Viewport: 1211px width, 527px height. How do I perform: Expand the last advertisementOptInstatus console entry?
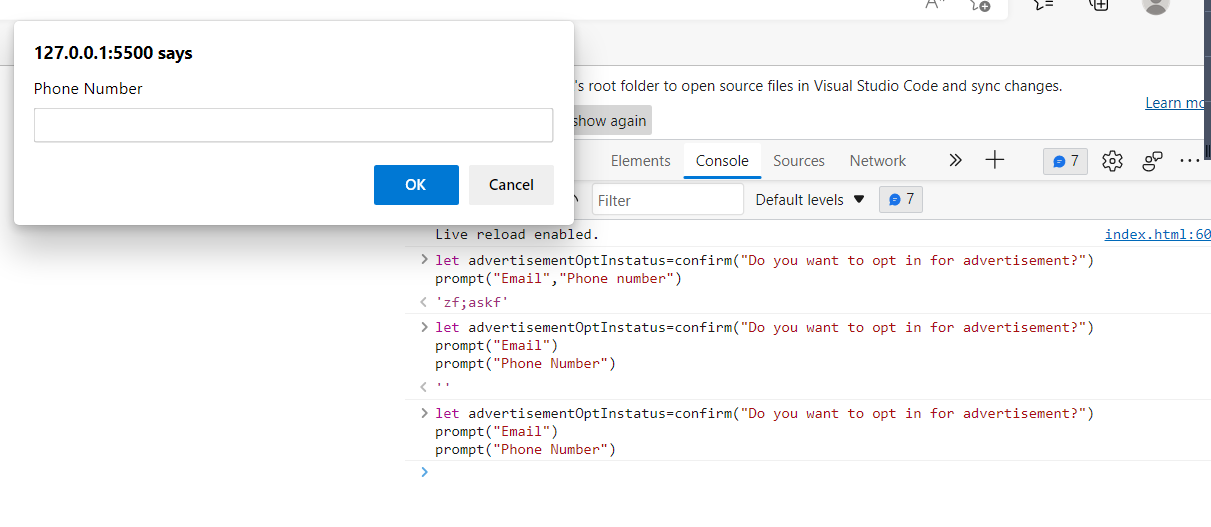tap(424, 413)
